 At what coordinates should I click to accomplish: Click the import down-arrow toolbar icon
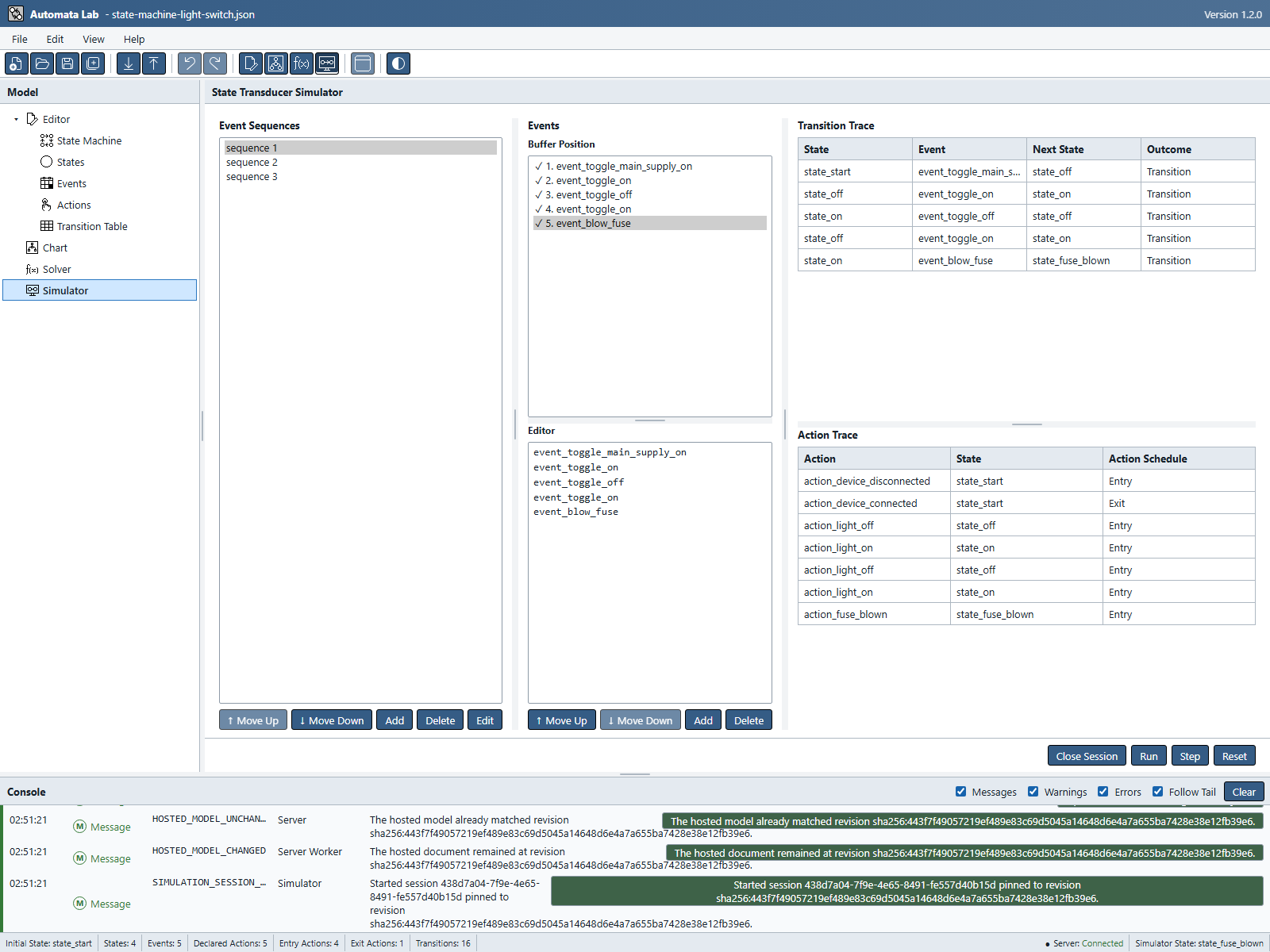pyautogui.click(x=129, y=63)
